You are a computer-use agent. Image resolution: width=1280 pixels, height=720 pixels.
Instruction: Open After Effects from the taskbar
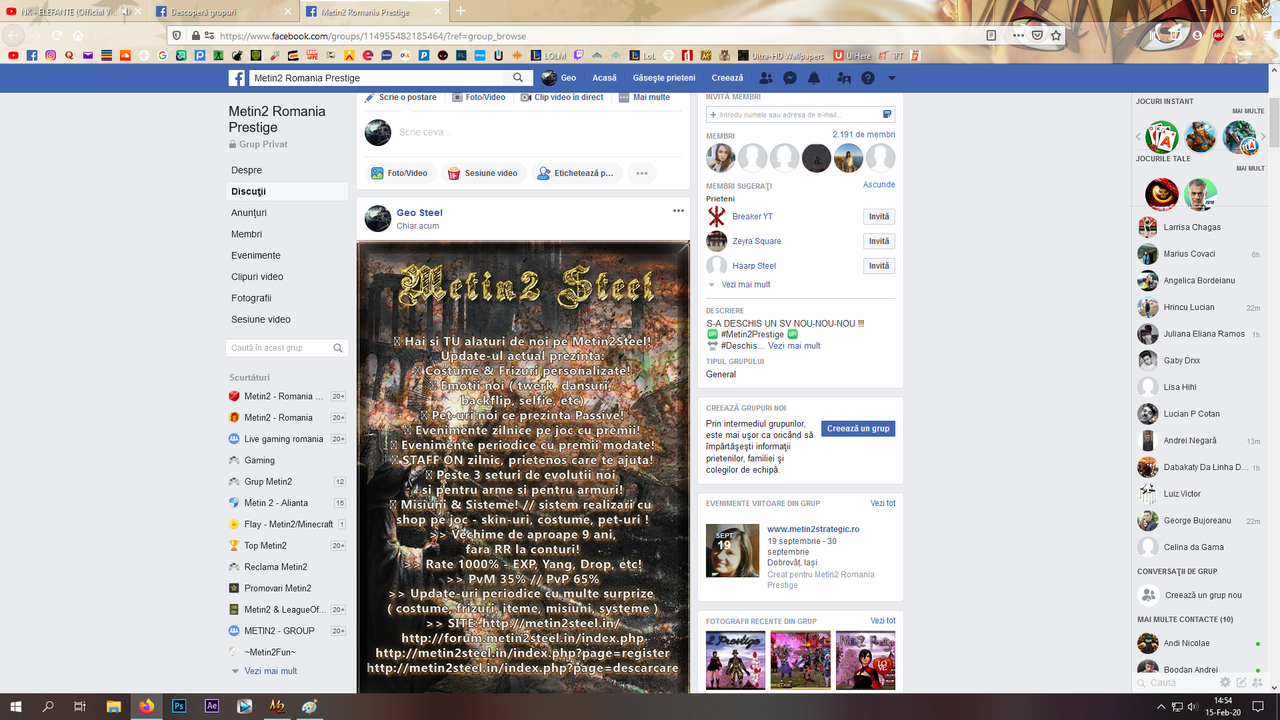[x=212, y=706]
